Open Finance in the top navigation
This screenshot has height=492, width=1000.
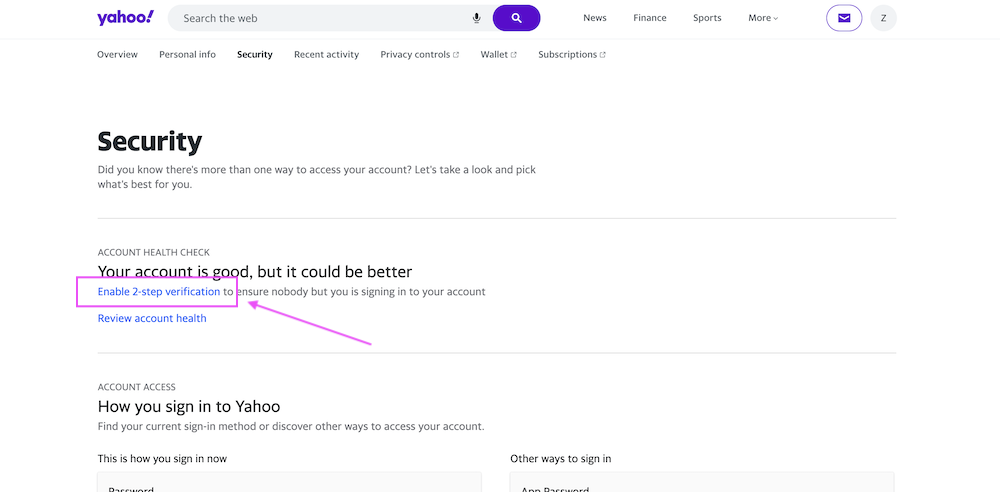[650, 18]
